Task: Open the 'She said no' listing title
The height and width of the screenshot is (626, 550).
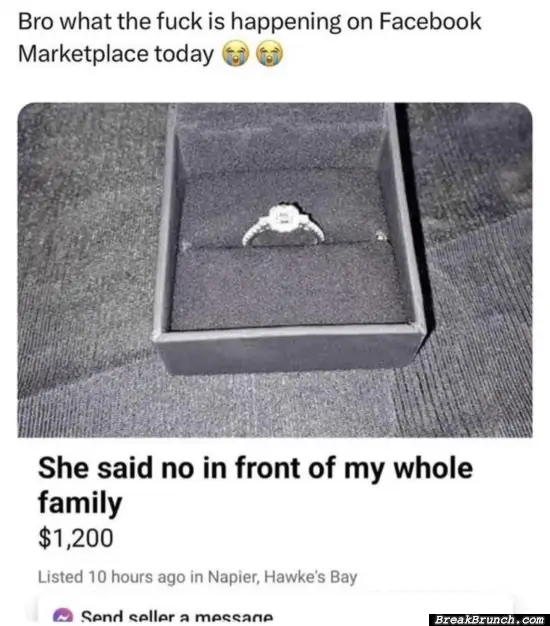Action: [x=255, y=485]
